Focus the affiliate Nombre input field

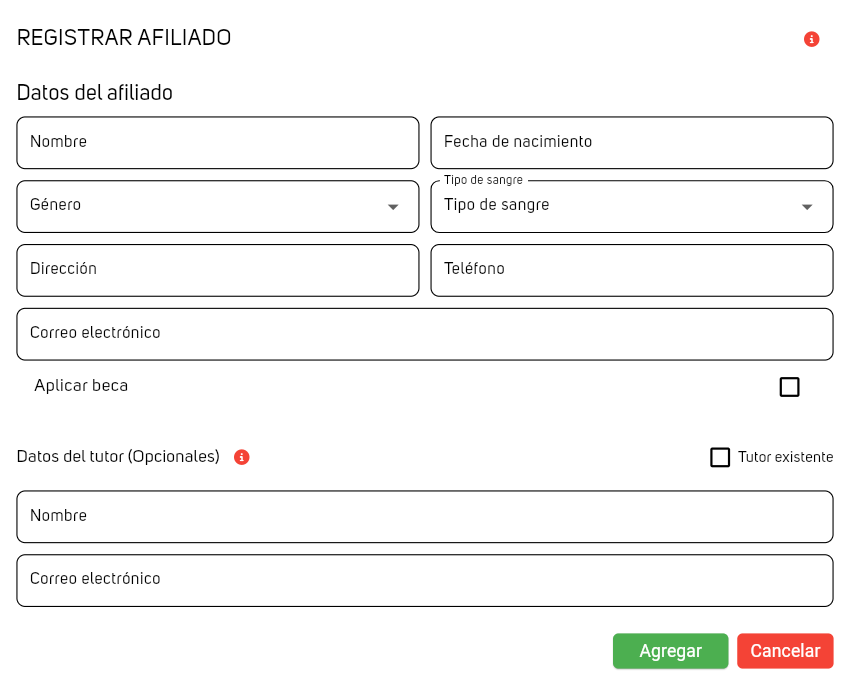(x=218, y=143)
